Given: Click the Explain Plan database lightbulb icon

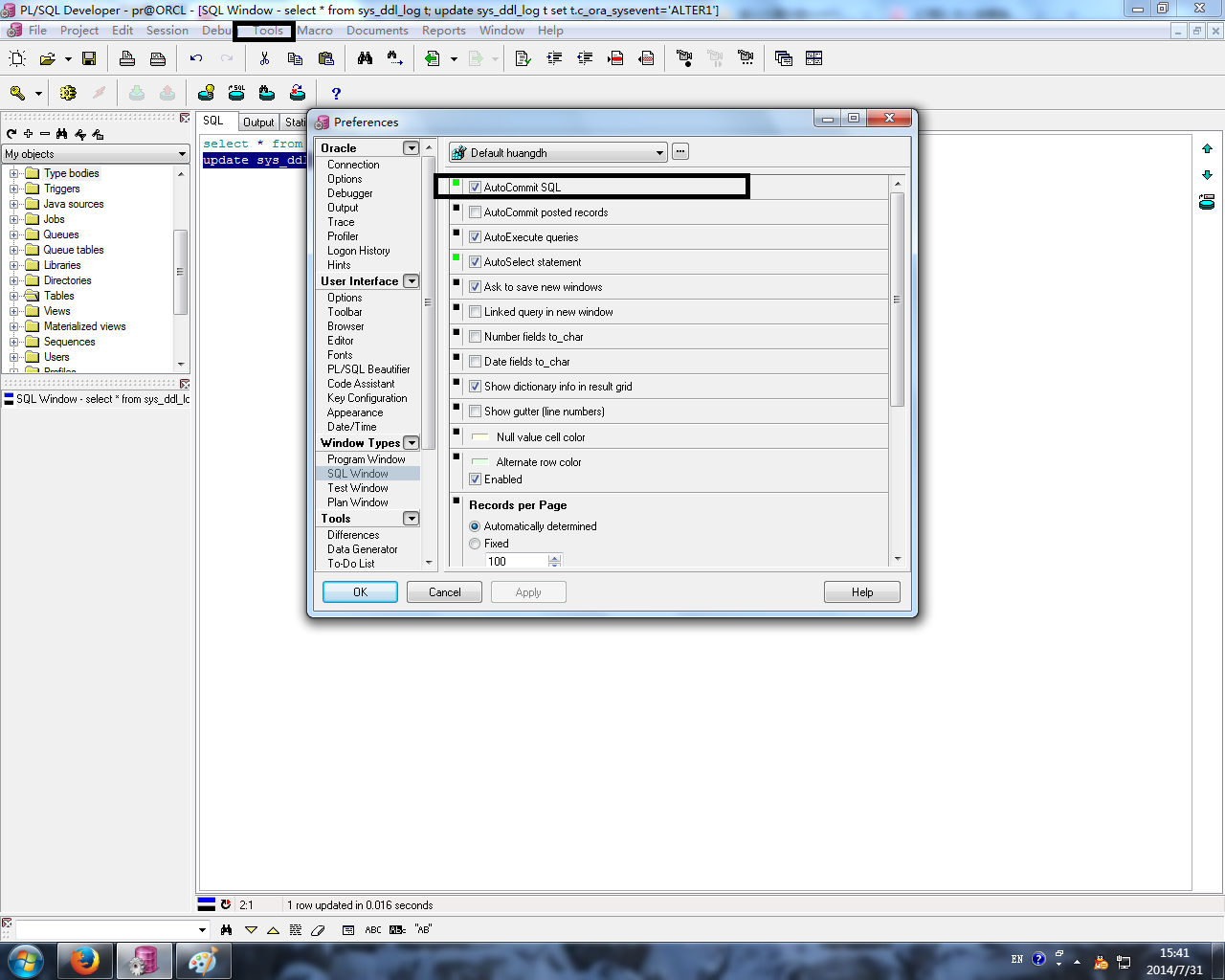Looking at the screenshot, I should [206, 93].
